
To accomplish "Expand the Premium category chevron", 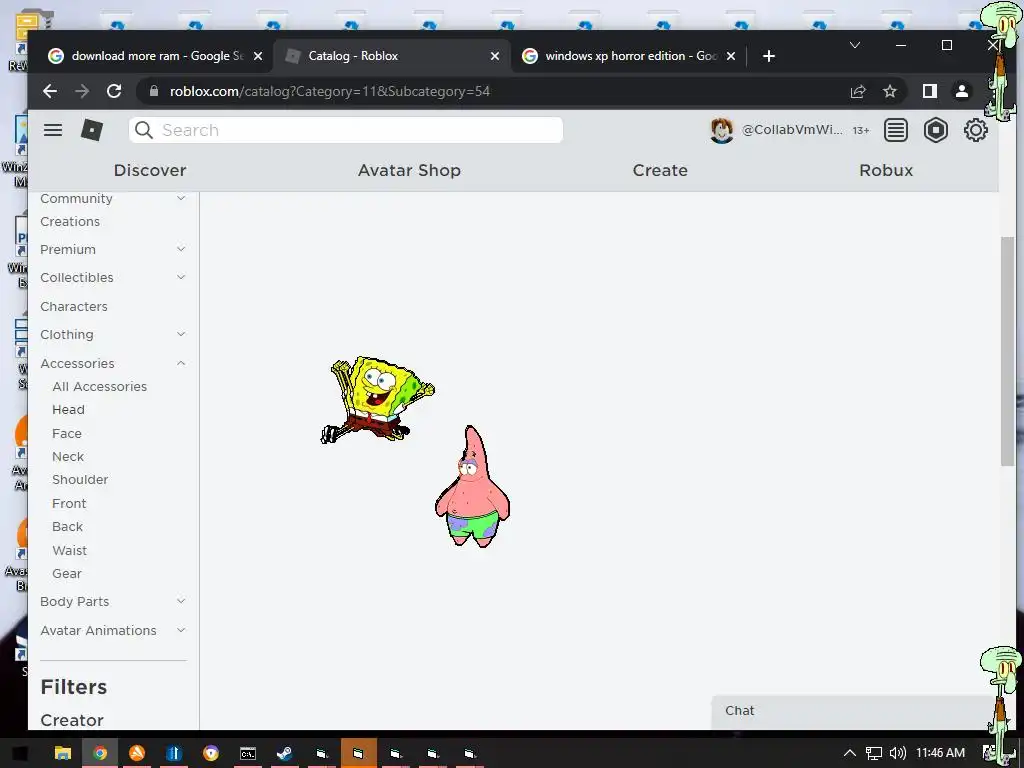I will [x=181, y=249].
